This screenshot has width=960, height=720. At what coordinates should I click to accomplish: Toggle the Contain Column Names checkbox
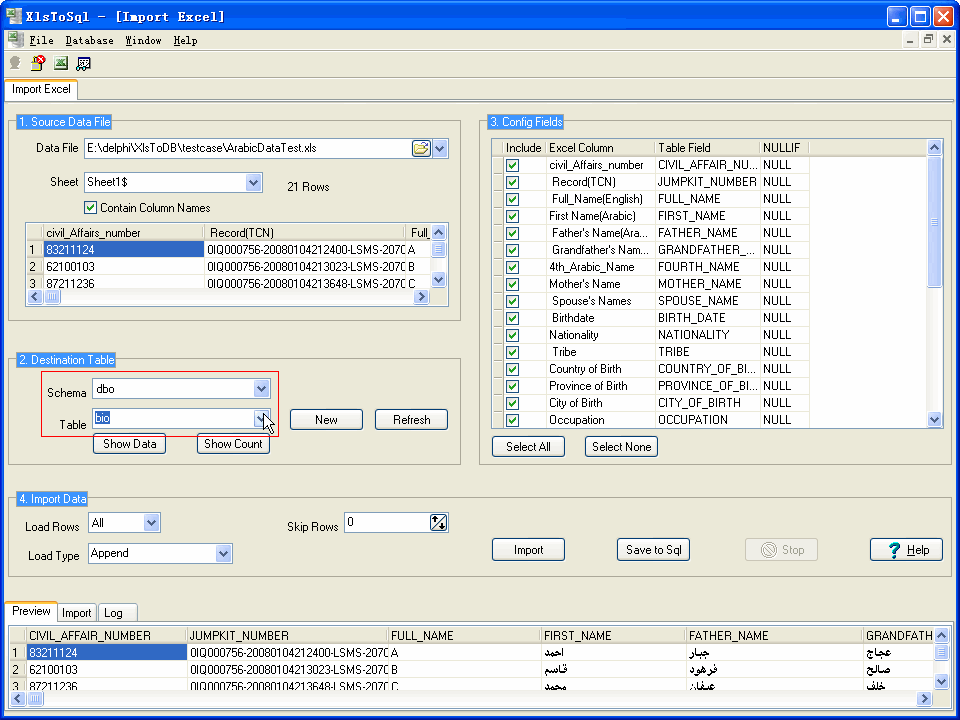click(x=91, y=208)
